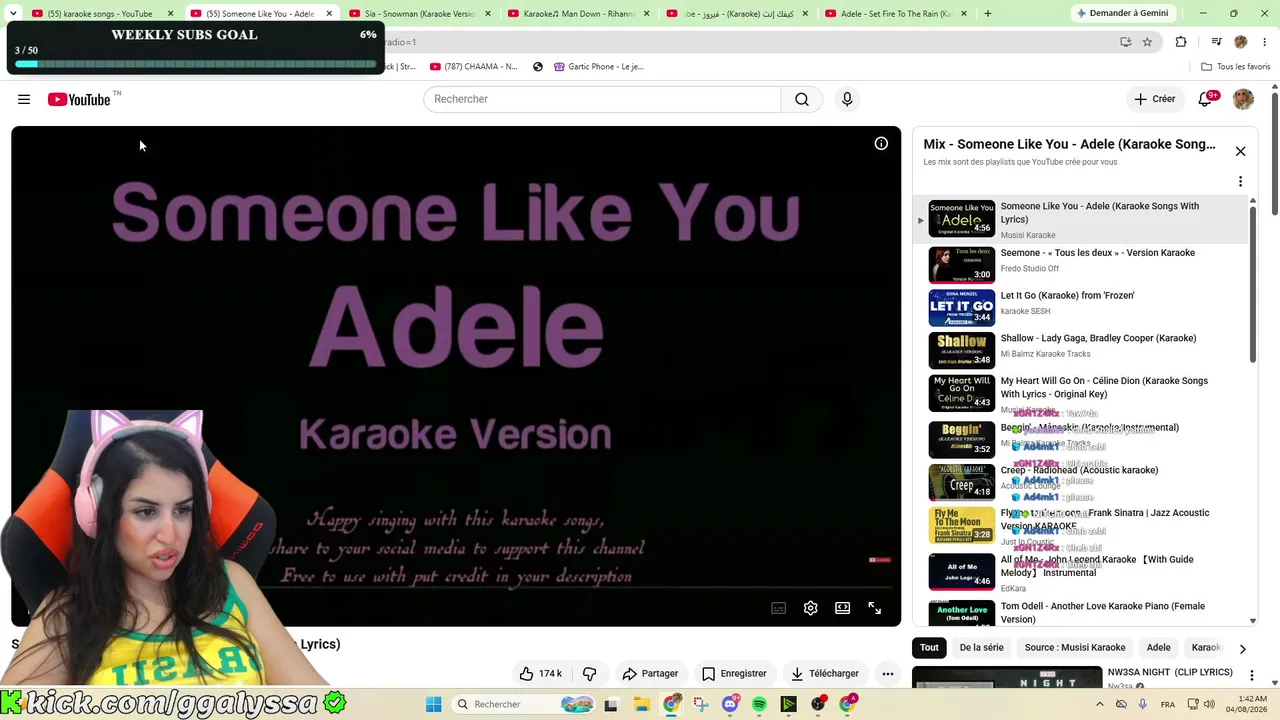Open the Mix playlist options menu
The image size is (1280, 720).
pyautogui.click(x=1240, y=182)
